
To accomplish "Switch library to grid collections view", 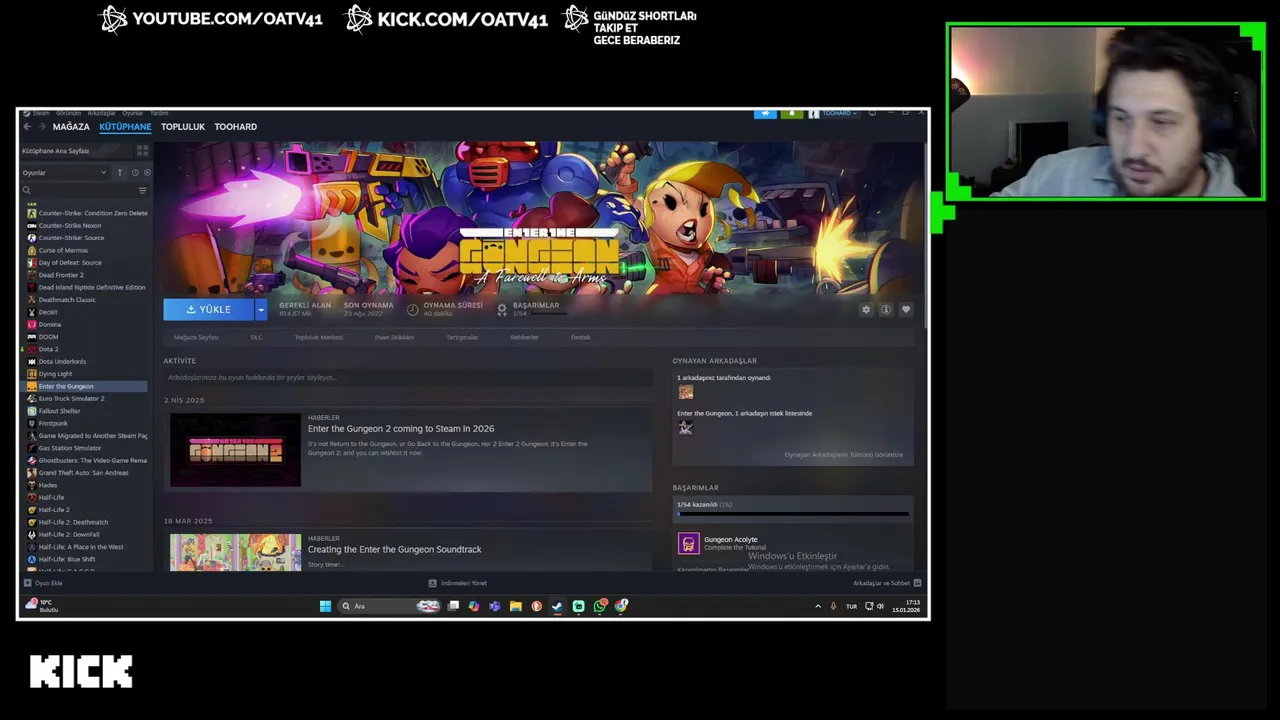I will 142,151.
